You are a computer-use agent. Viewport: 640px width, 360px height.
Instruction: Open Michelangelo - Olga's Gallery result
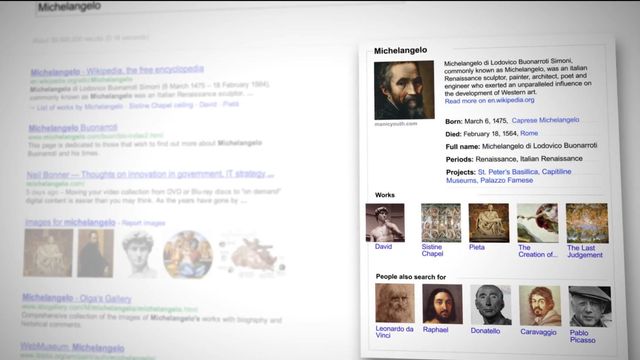tap(77, 298)
